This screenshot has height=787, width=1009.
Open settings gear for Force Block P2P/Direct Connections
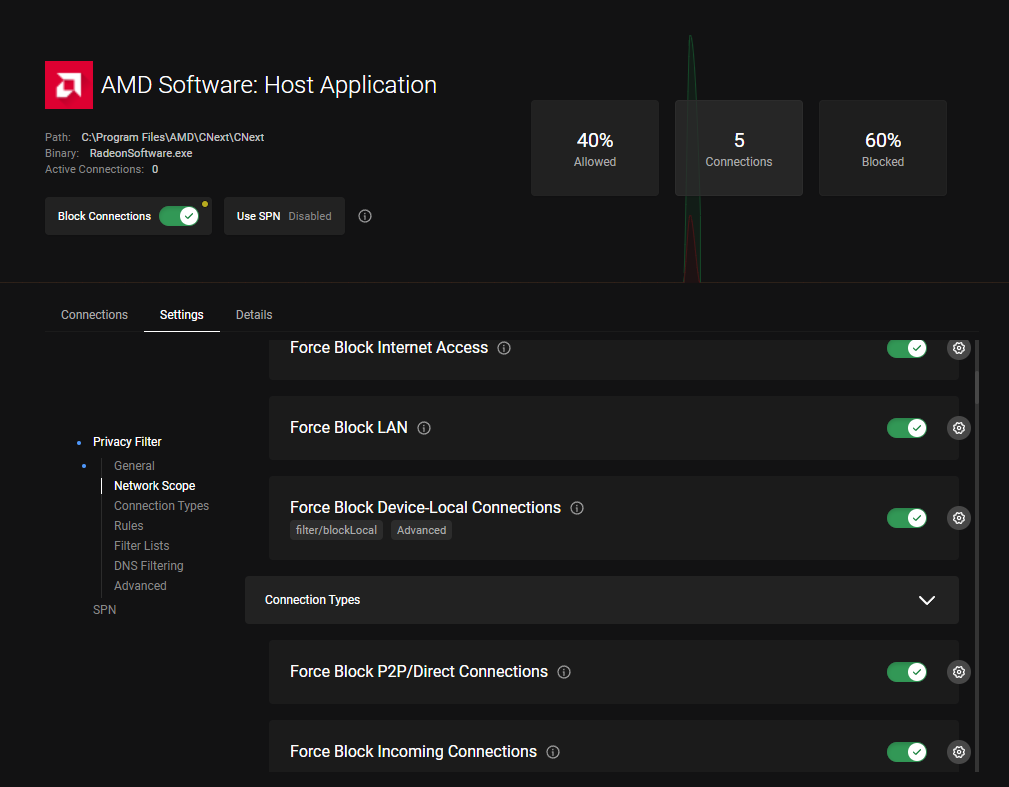(958, 671)
